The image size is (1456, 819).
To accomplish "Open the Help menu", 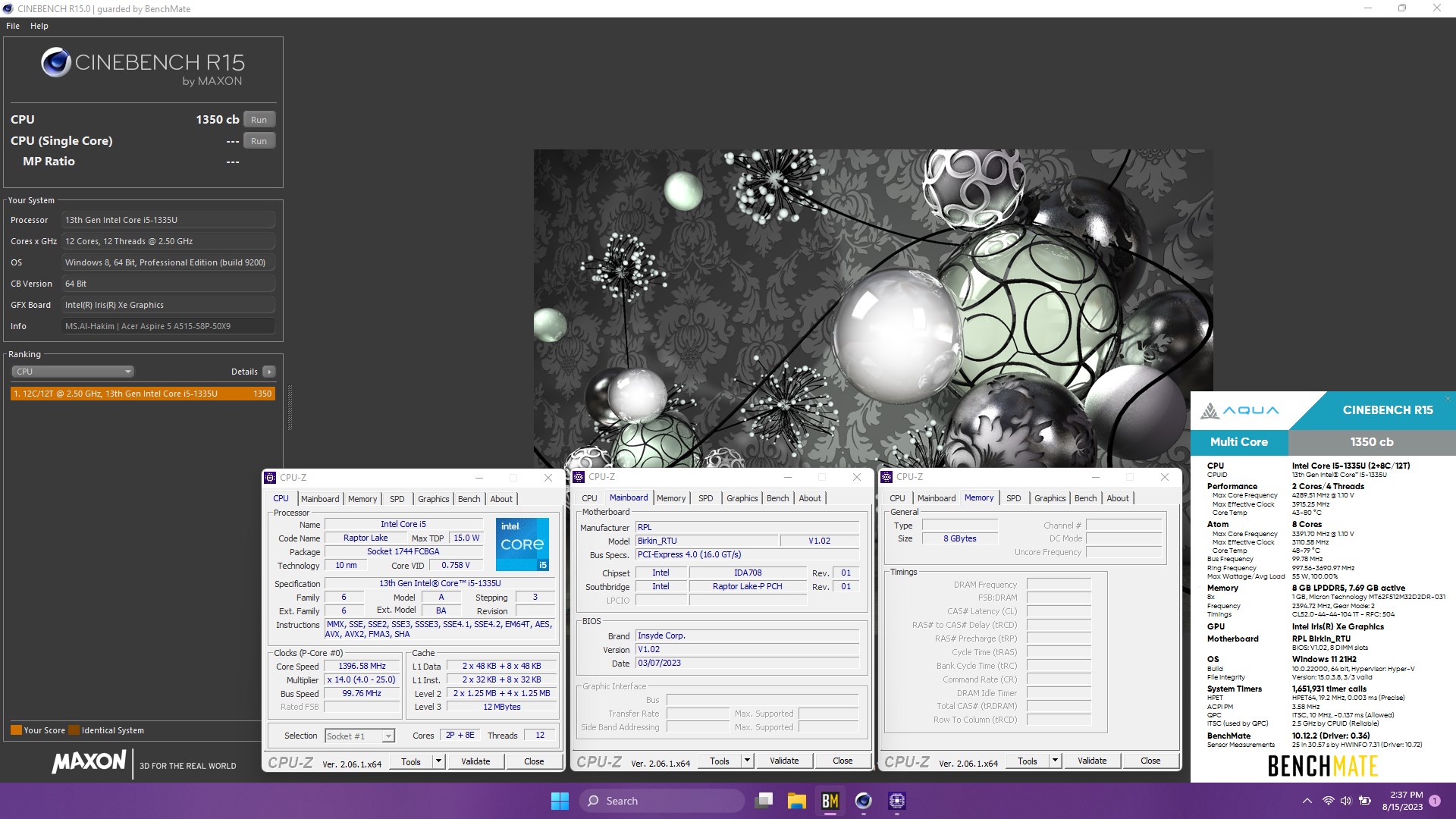I will click(39, 26).
